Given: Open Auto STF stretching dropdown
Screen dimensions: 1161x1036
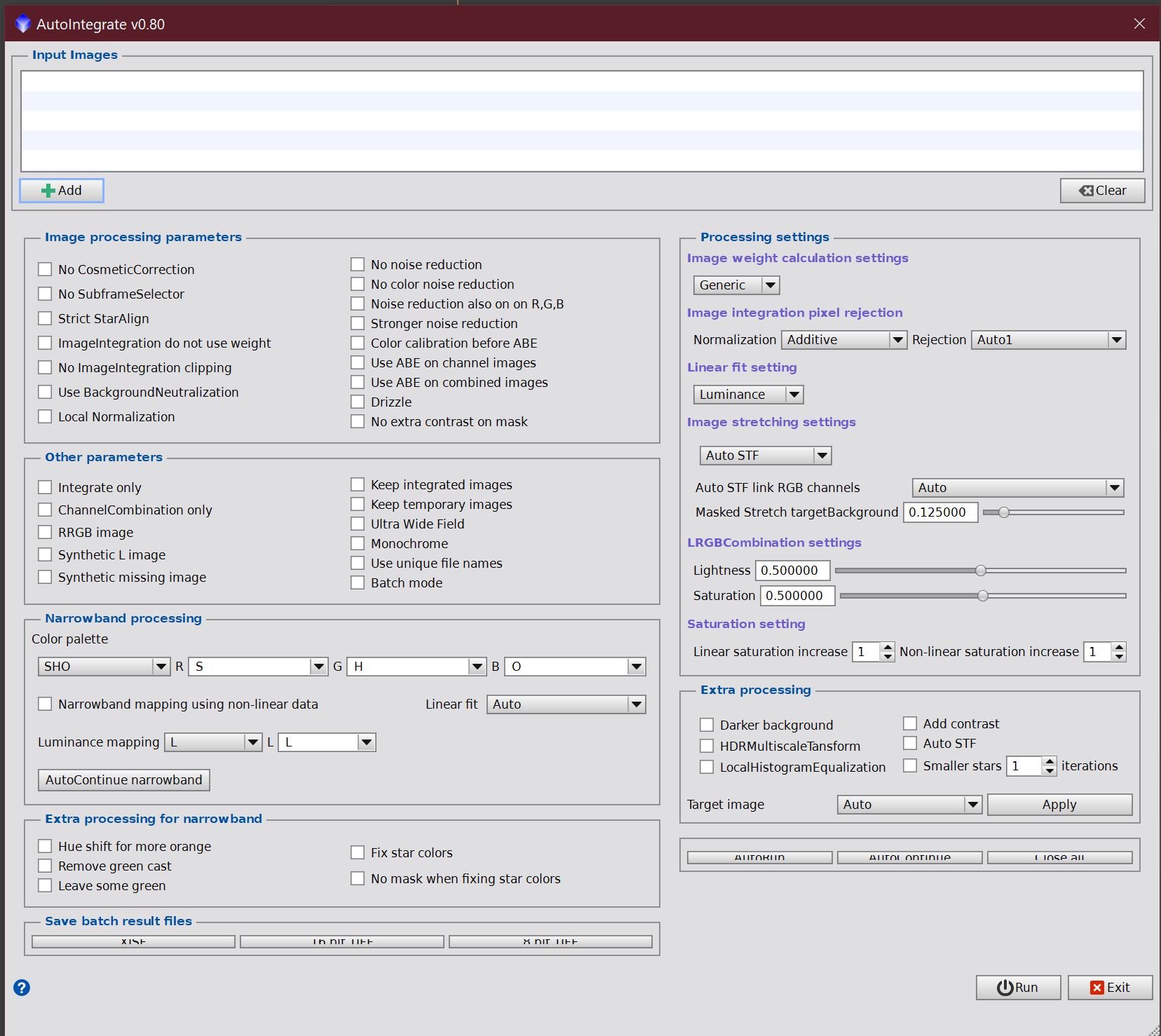Looking at the screenshot, I should point(766,456).
